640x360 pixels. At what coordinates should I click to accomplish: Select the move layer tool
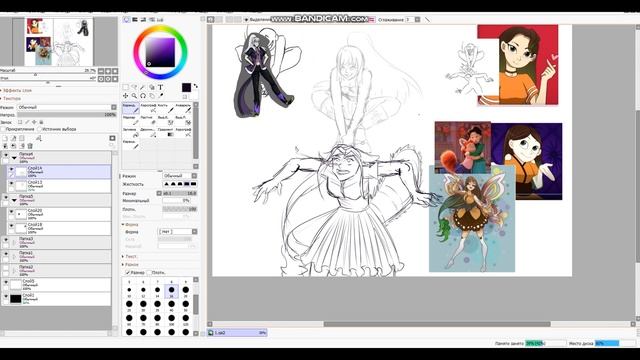tap(126, 96)
